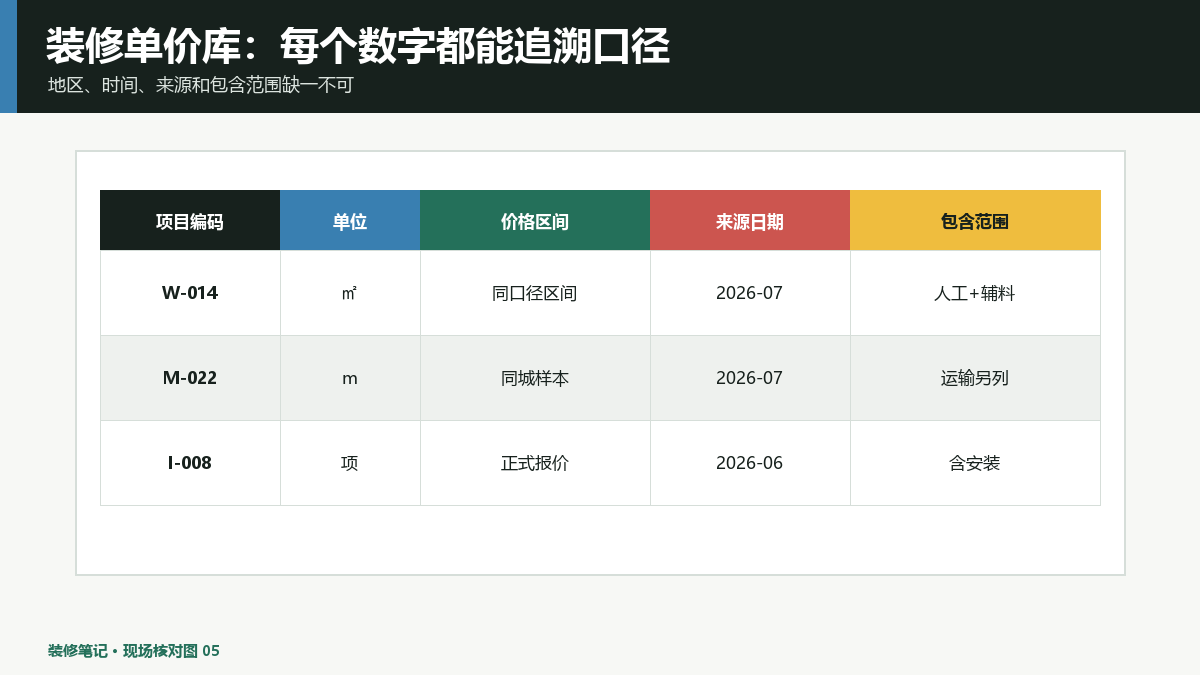
Task: Click the 2026-07 date in W-014 row
Action: (750, 293)
